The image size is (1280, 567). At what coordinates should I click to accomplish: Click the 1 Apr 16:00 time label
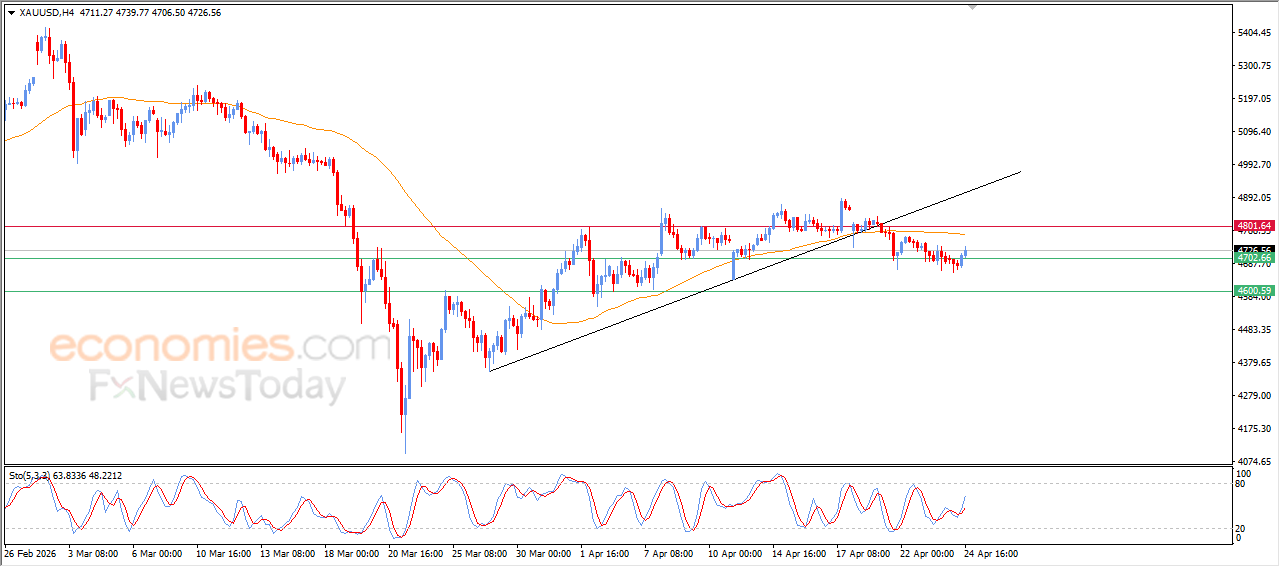point(606,552)
